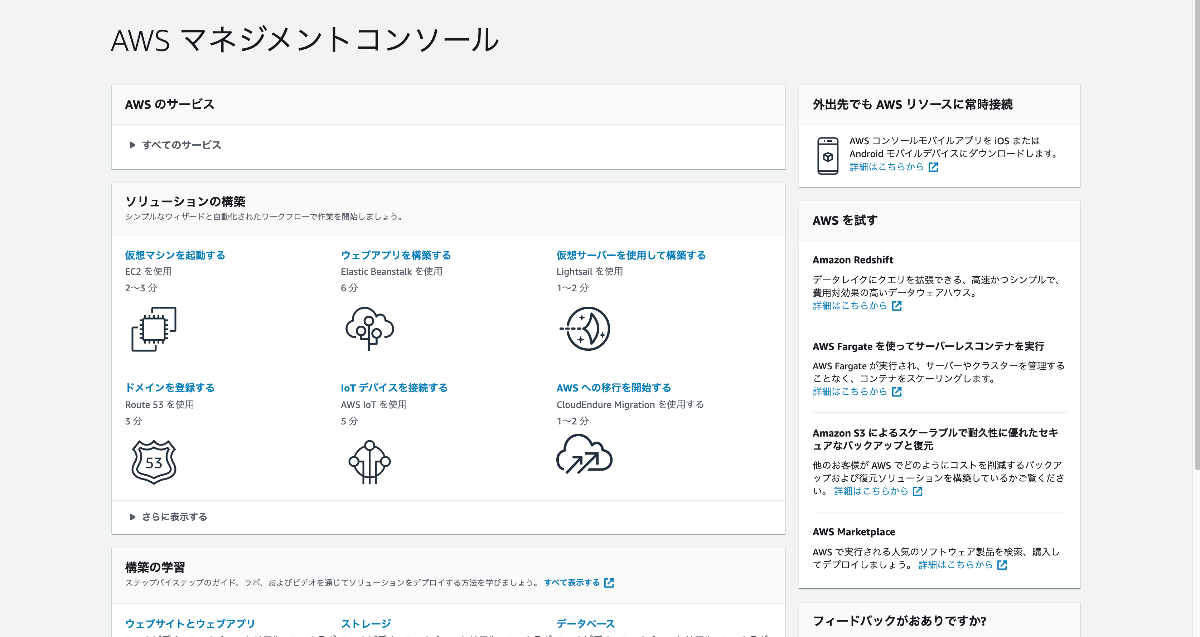Open 仮想サーバーを使用して構築する link
The width and height of the screenshot is (1200, 637).
point(631,255)
